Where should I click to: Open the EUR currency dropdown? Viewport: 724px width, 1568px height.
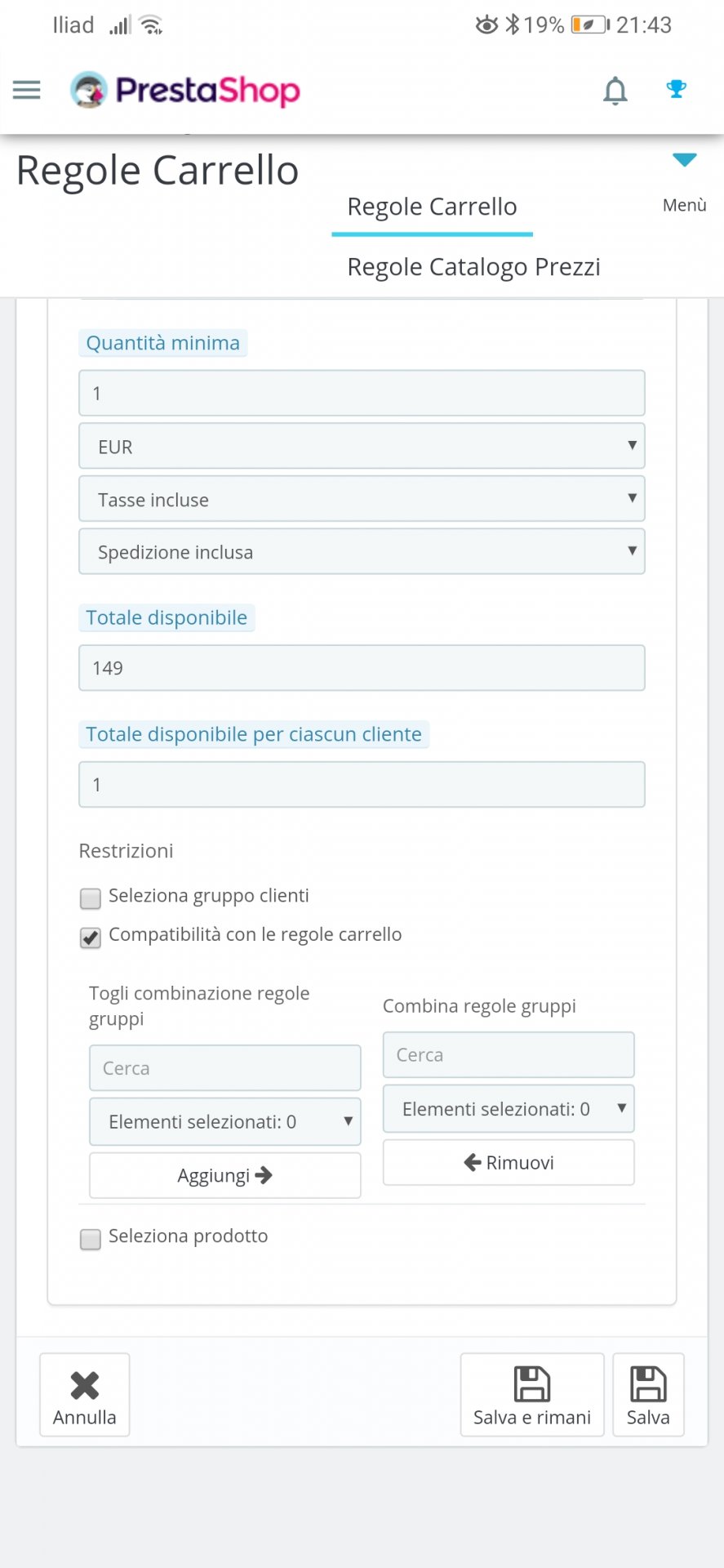point(362,446)
